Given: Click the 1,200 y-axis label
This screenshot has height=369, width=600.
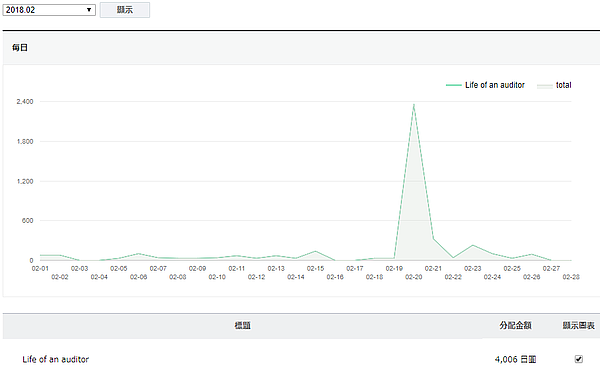Looking at the screenshot, I should [25, 181].
